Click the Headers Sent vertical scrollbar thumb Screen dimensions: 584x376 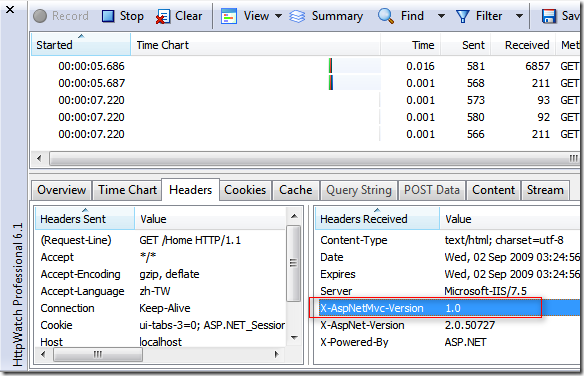(294, 263)
